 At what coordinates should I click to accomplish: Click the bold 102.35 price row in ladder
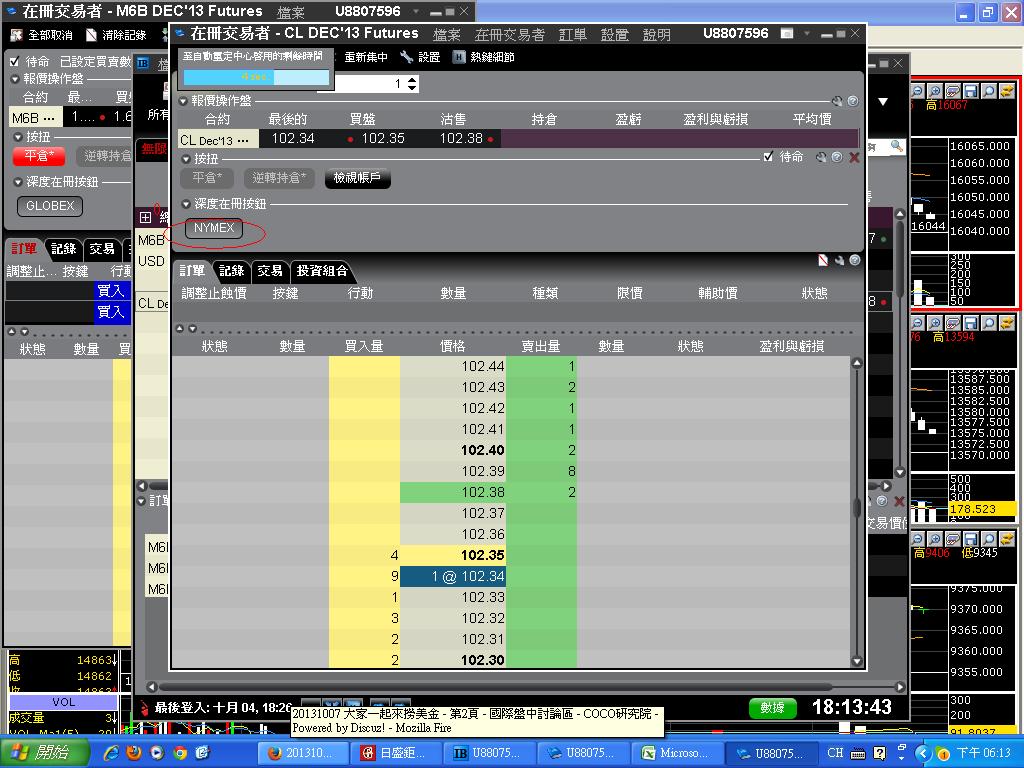[453, 555]
